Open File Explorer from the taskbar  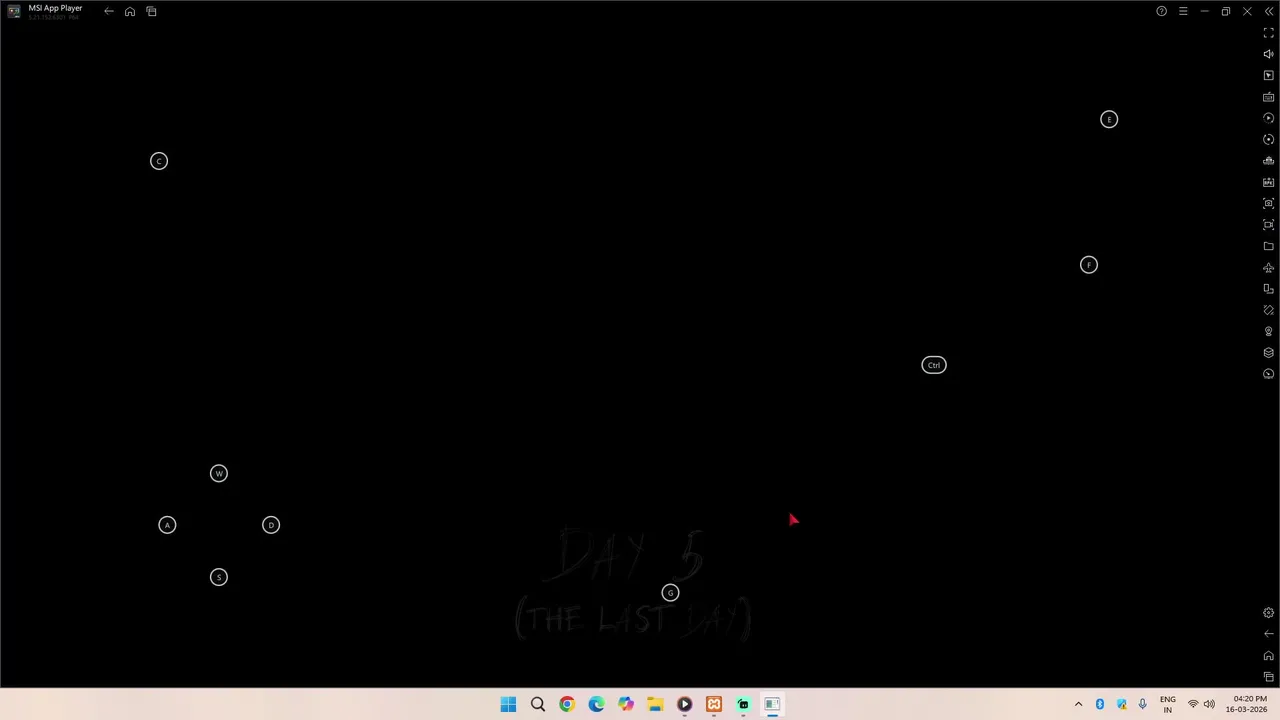pos(655,705)
